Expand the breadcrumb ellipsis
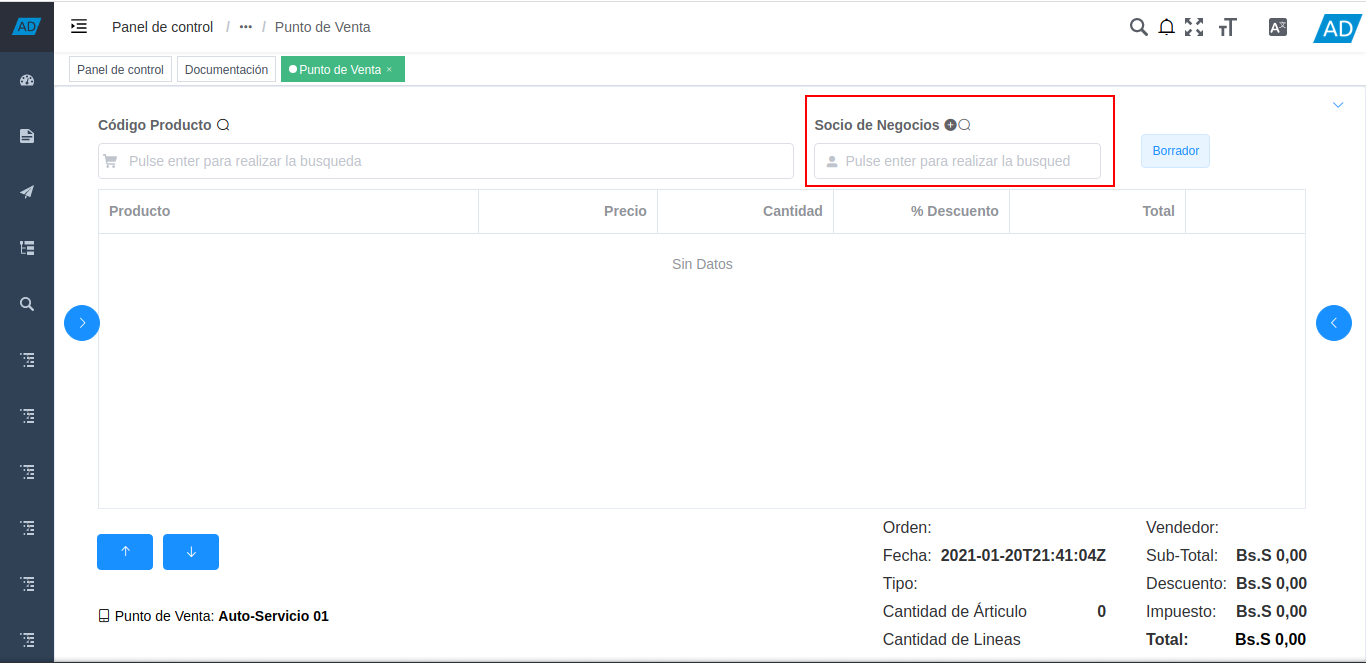 click(246, 27)
